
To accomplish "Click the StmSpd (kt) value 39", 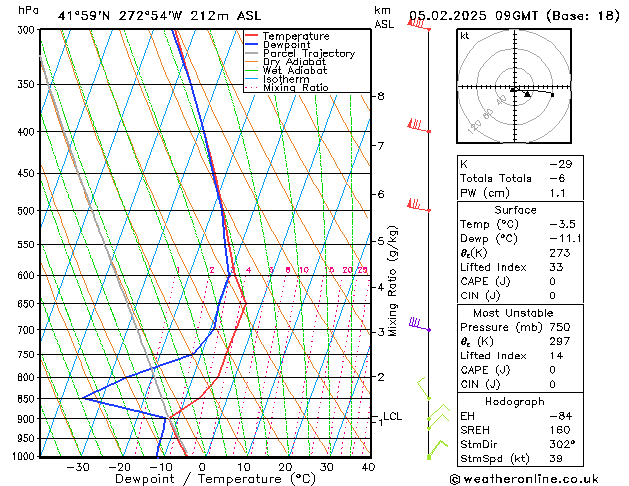I will (556, 458).
